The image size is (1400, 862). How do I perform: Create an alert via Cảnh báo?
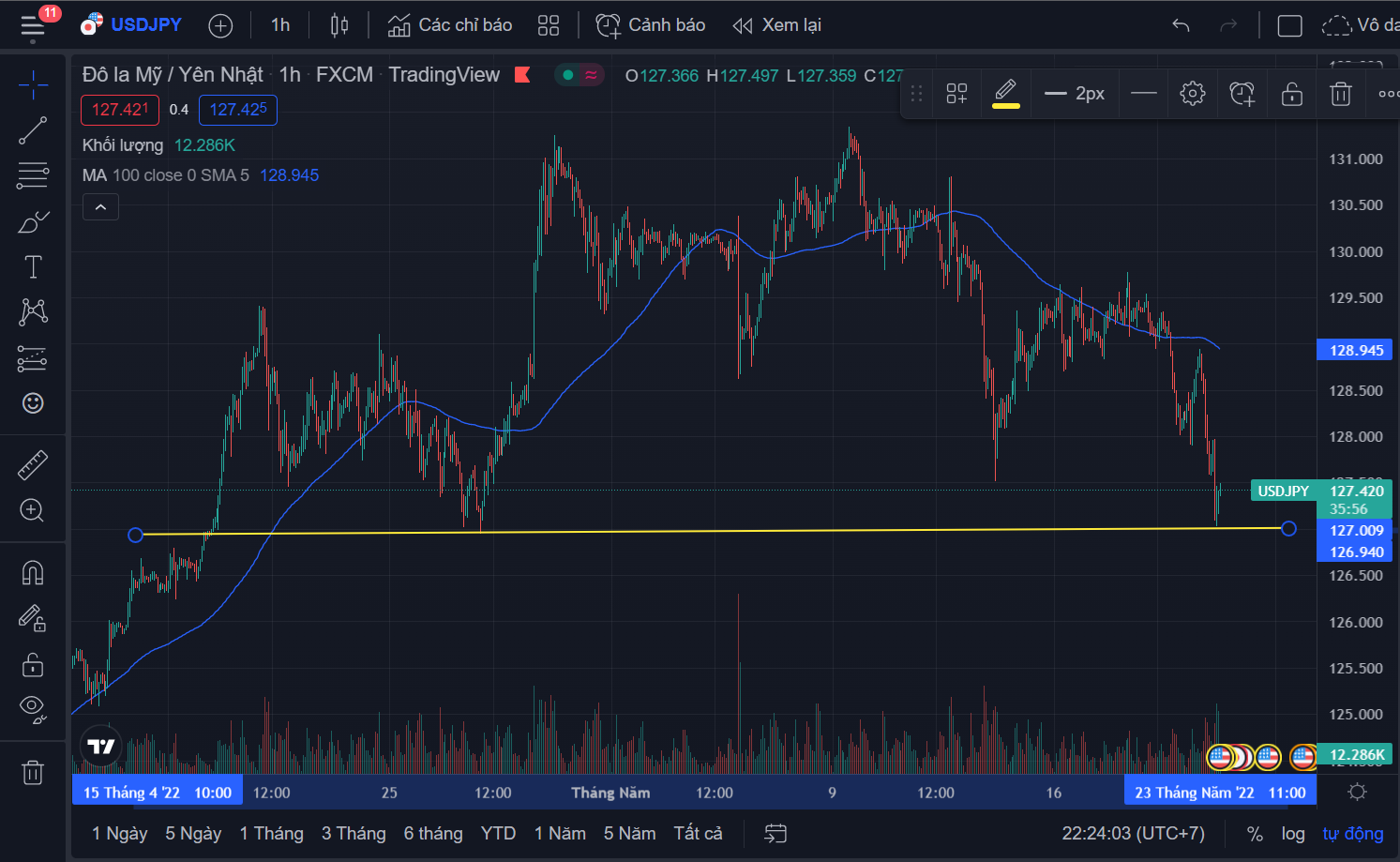[x=651, y=25]
